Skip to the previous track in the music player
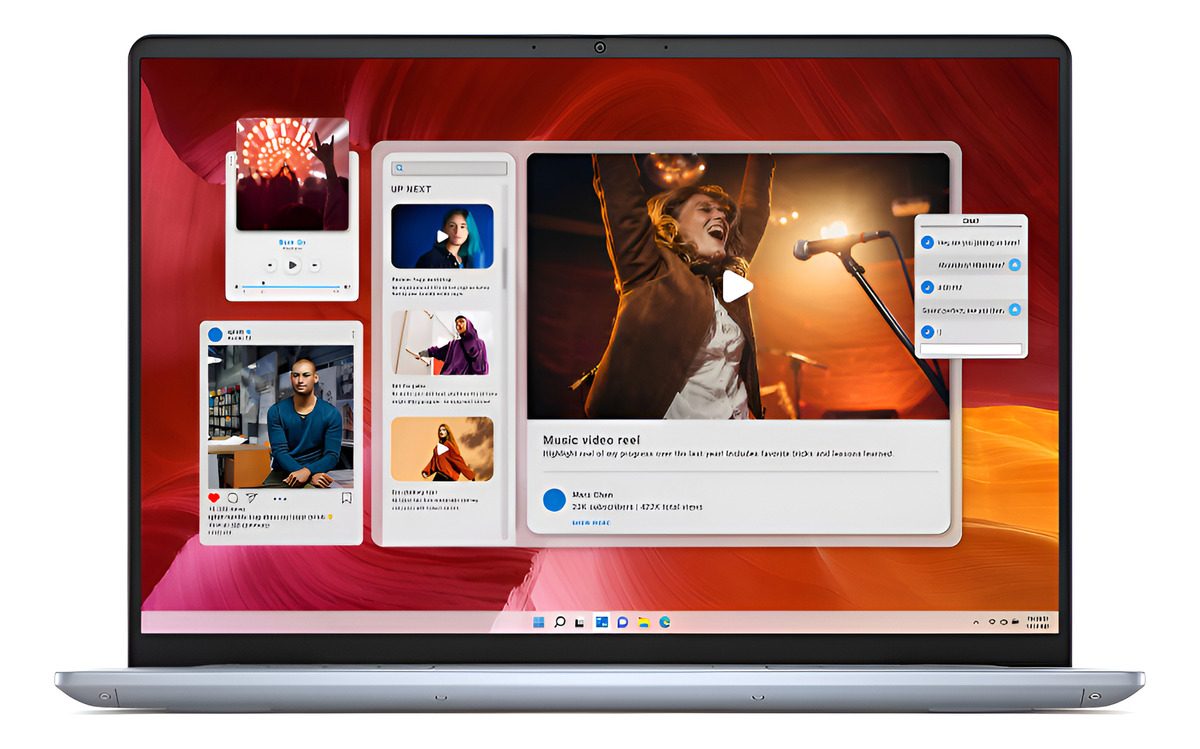 [x=270, y=266]
